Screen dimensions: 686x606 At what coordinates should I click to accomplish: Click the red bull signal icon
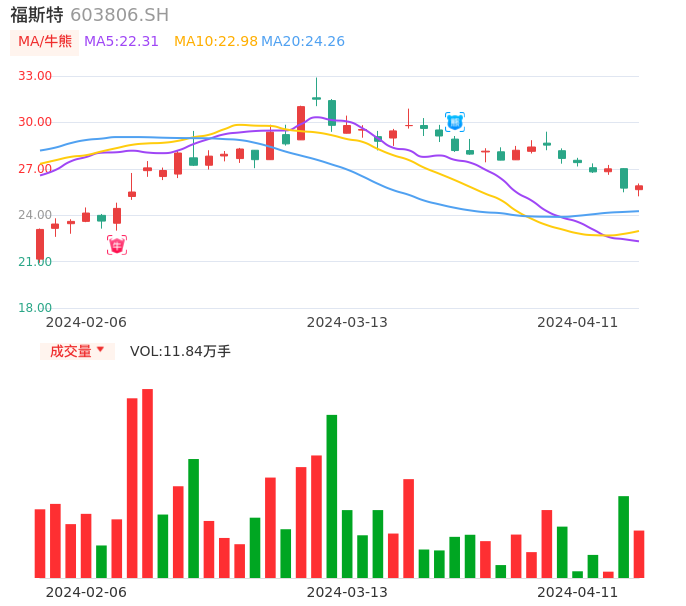click(x=117, y=245)
